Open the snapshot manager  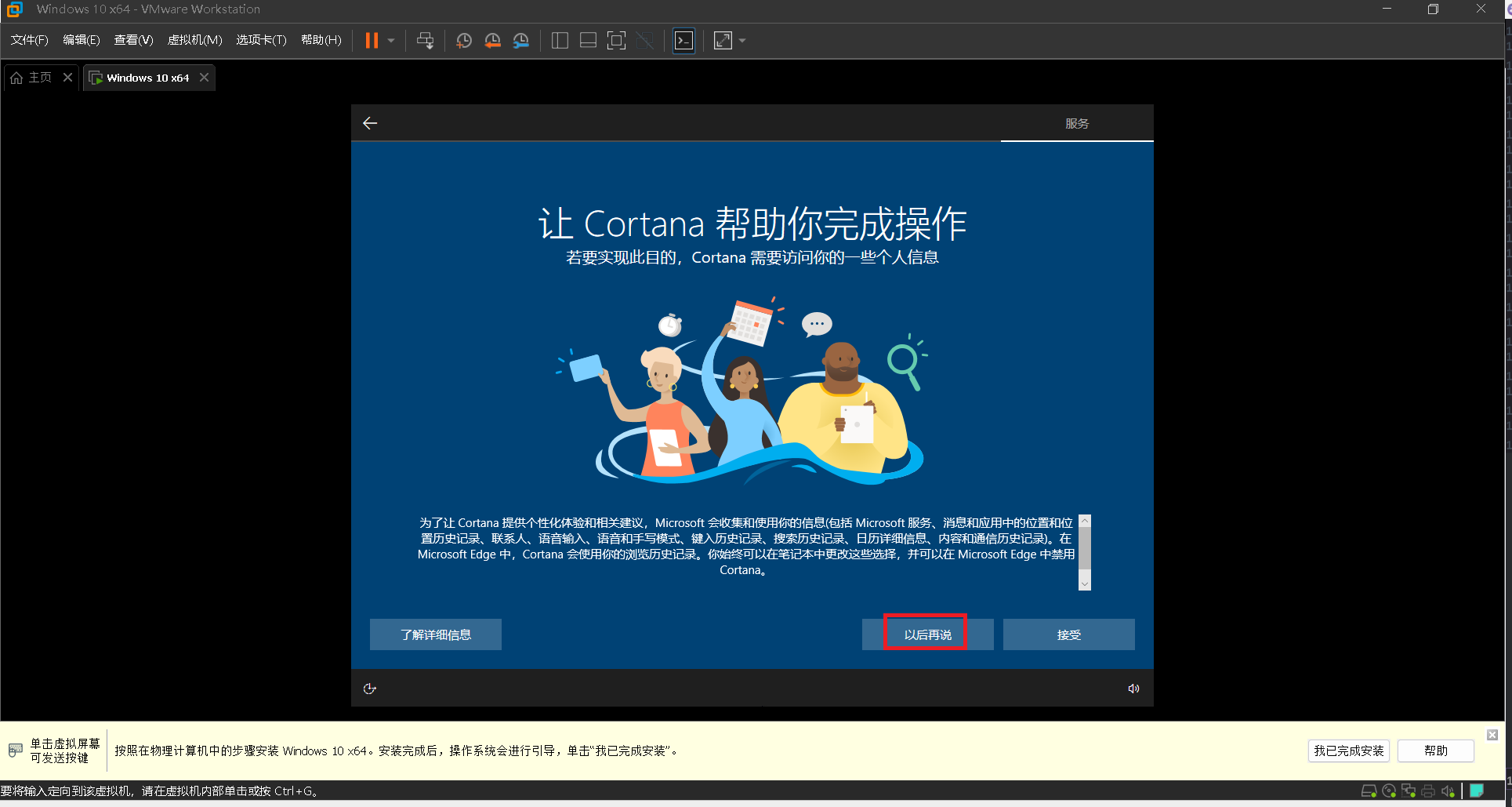coord(521,41)
